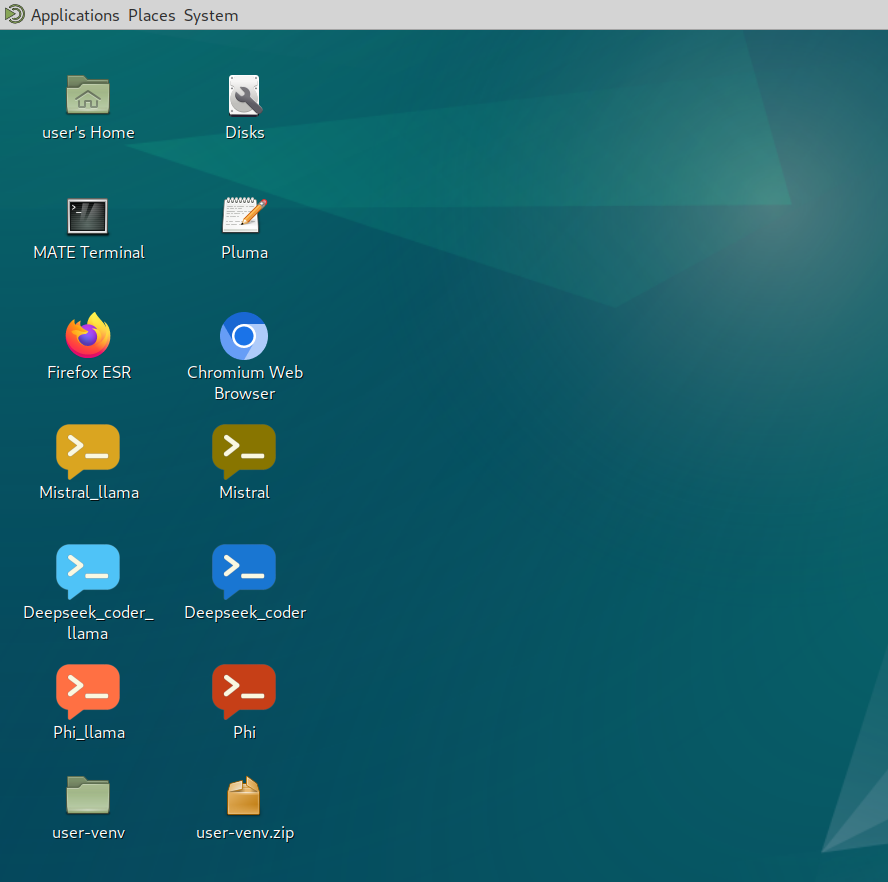Open the user's Home folder
888x882 pixels.
coord(88,96)
